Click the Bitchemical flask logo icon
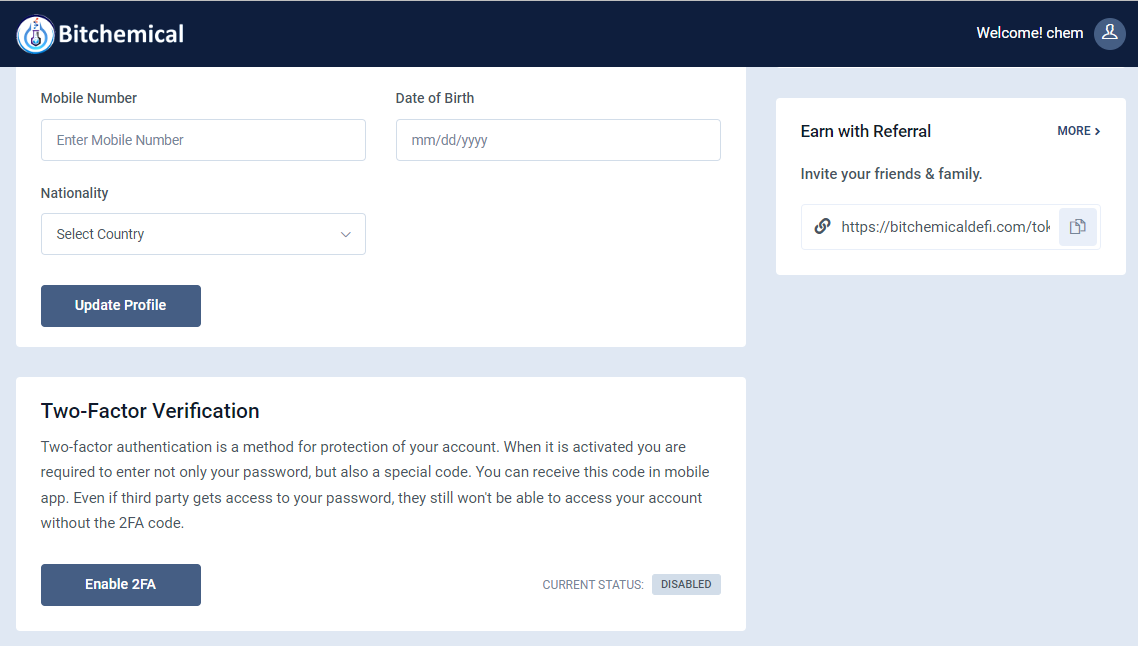Screen dimensions: 1138x646 tap(36, 34)
